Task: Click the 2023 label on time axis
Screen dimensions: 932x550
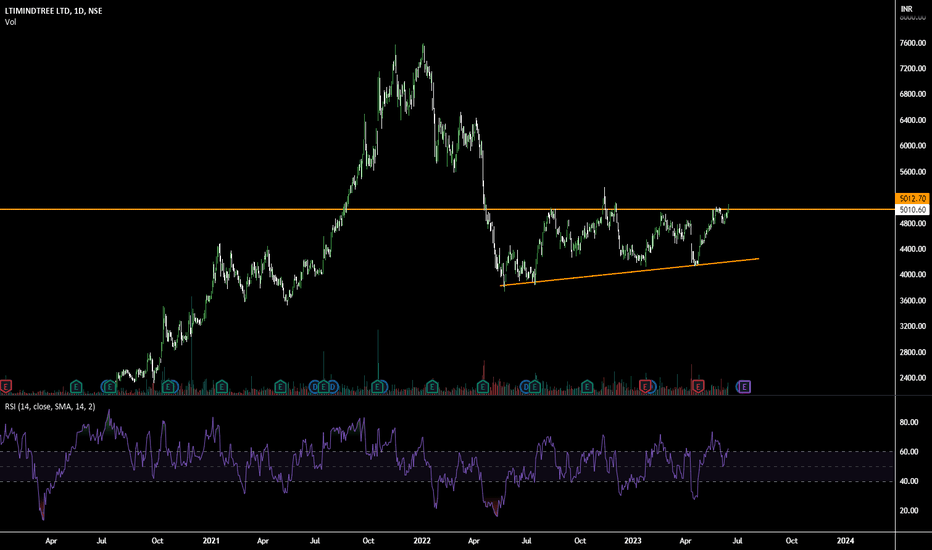Action: tap(632, 540)
